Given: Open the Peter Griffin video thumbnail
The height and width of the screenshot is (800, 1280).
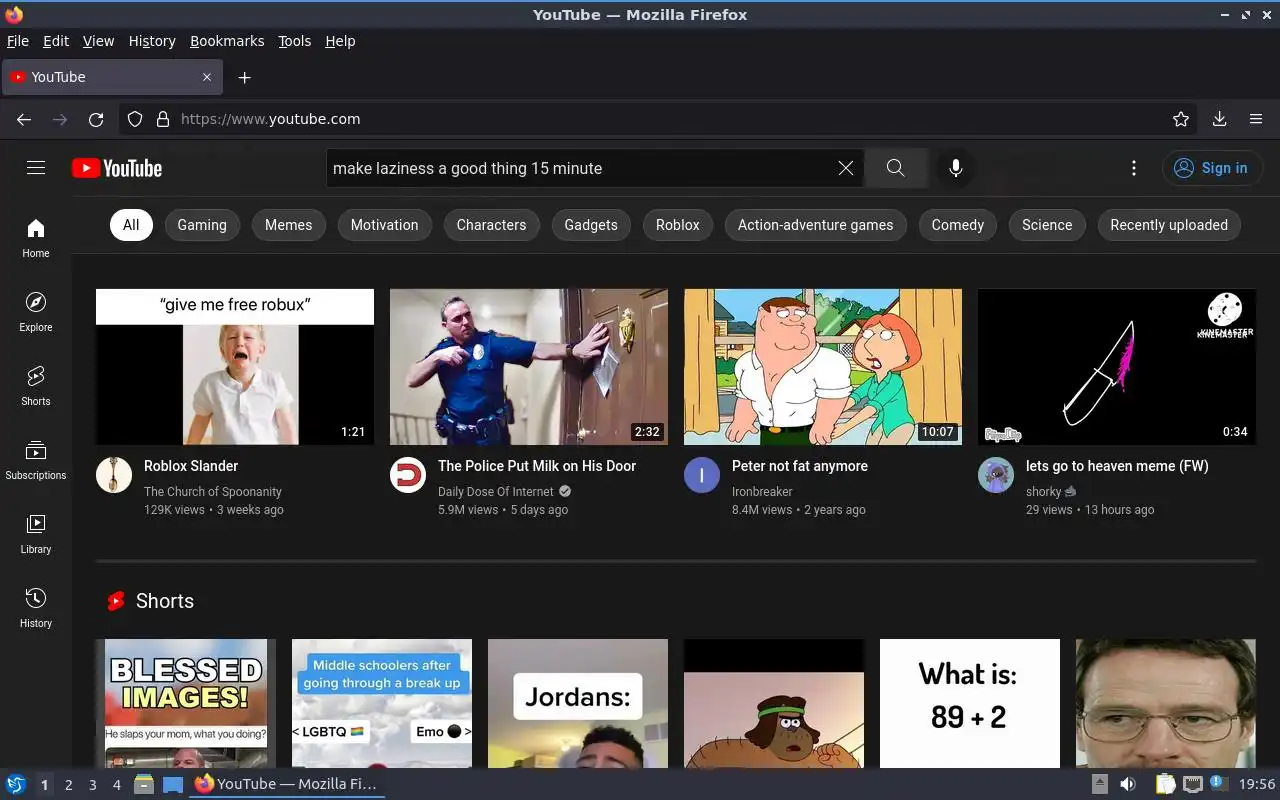Looking at the screenshot, I should click(823, 367).
